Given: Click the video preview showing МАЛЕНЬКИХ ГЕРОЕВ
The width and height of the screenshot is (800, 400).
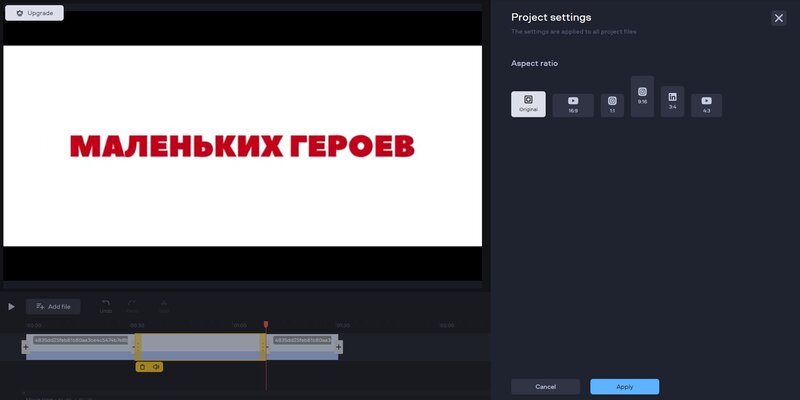Looking at the screenshot, I should [242, 146].
